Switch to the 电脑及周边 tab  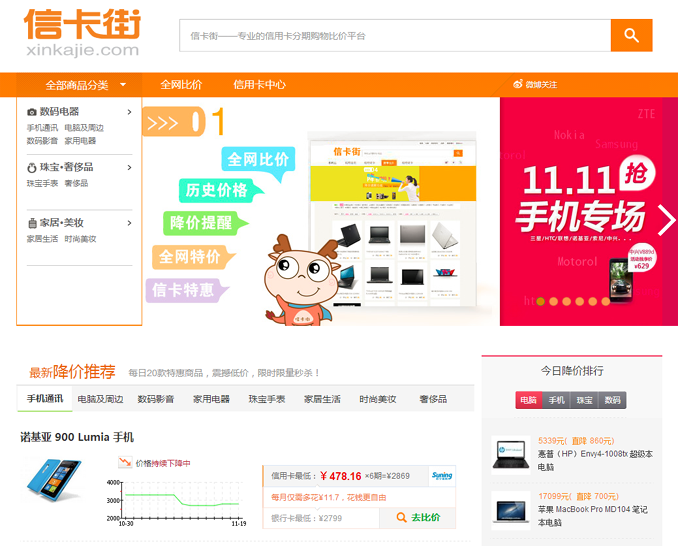pyautogui.click(x=100, y=399)
